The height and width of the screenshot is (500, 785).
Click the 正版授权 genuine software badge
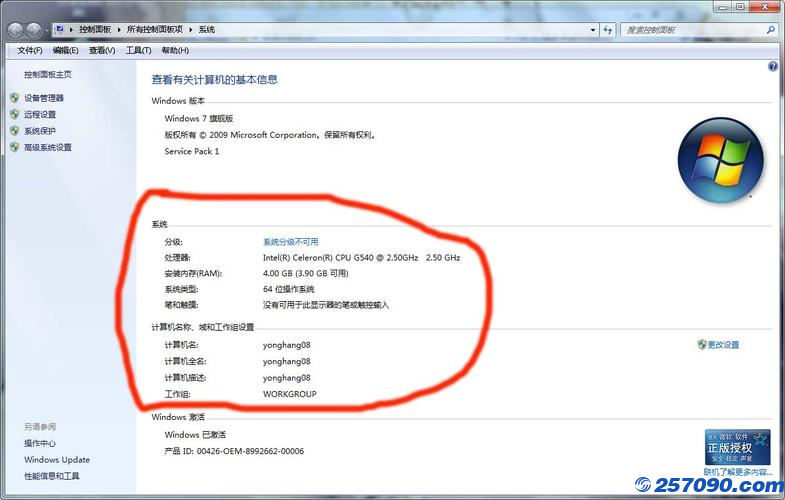(x=737, y=447)
